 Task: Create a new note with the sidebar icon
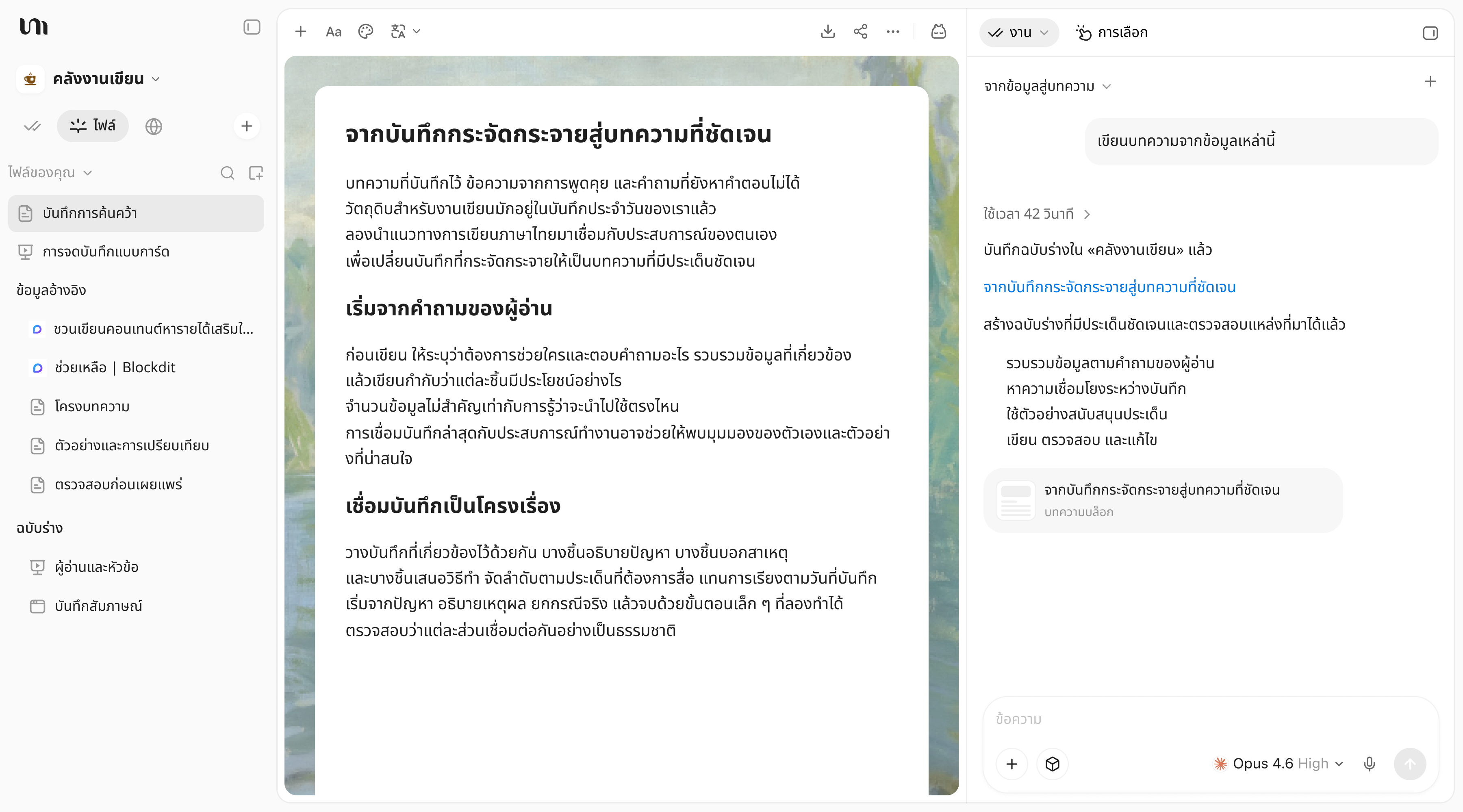click(x=256, y=173)
